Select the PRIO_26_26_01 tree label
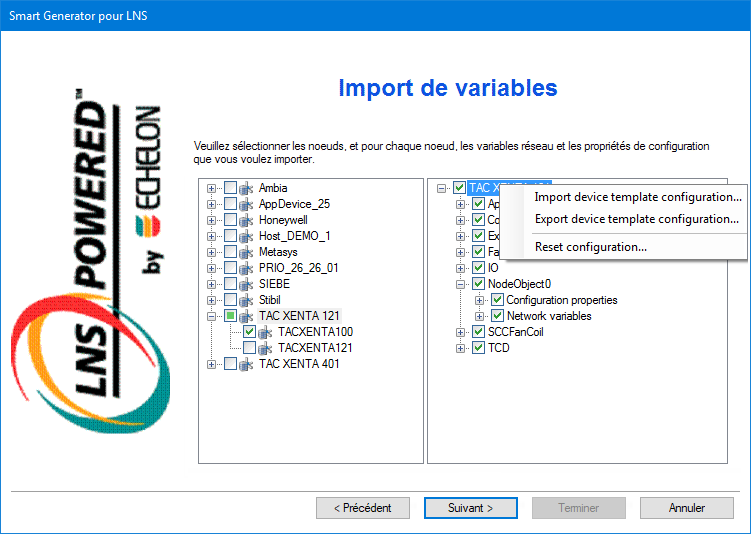The height and width of the screenshot is (534, 751). [x=298, y=268]
